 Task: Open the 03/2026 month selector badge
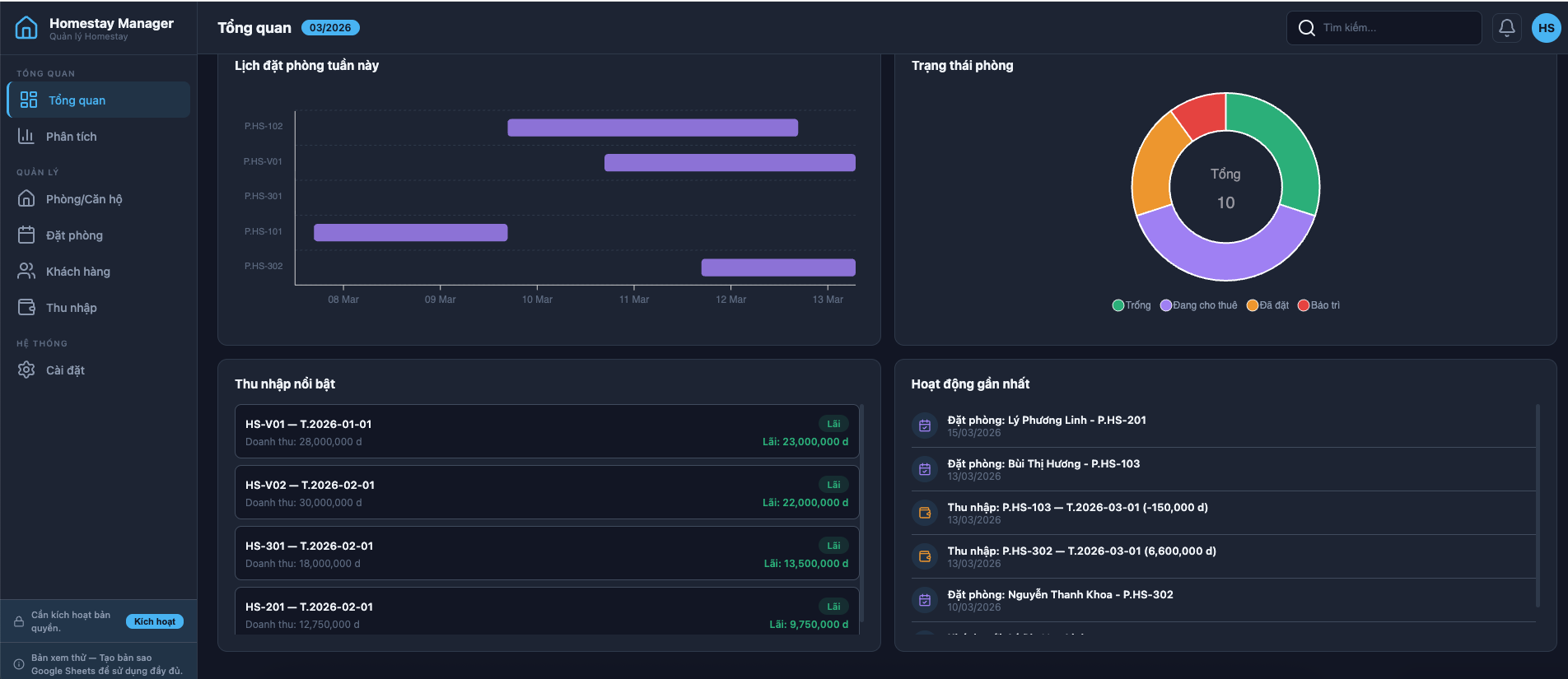[x=330, y=28]
